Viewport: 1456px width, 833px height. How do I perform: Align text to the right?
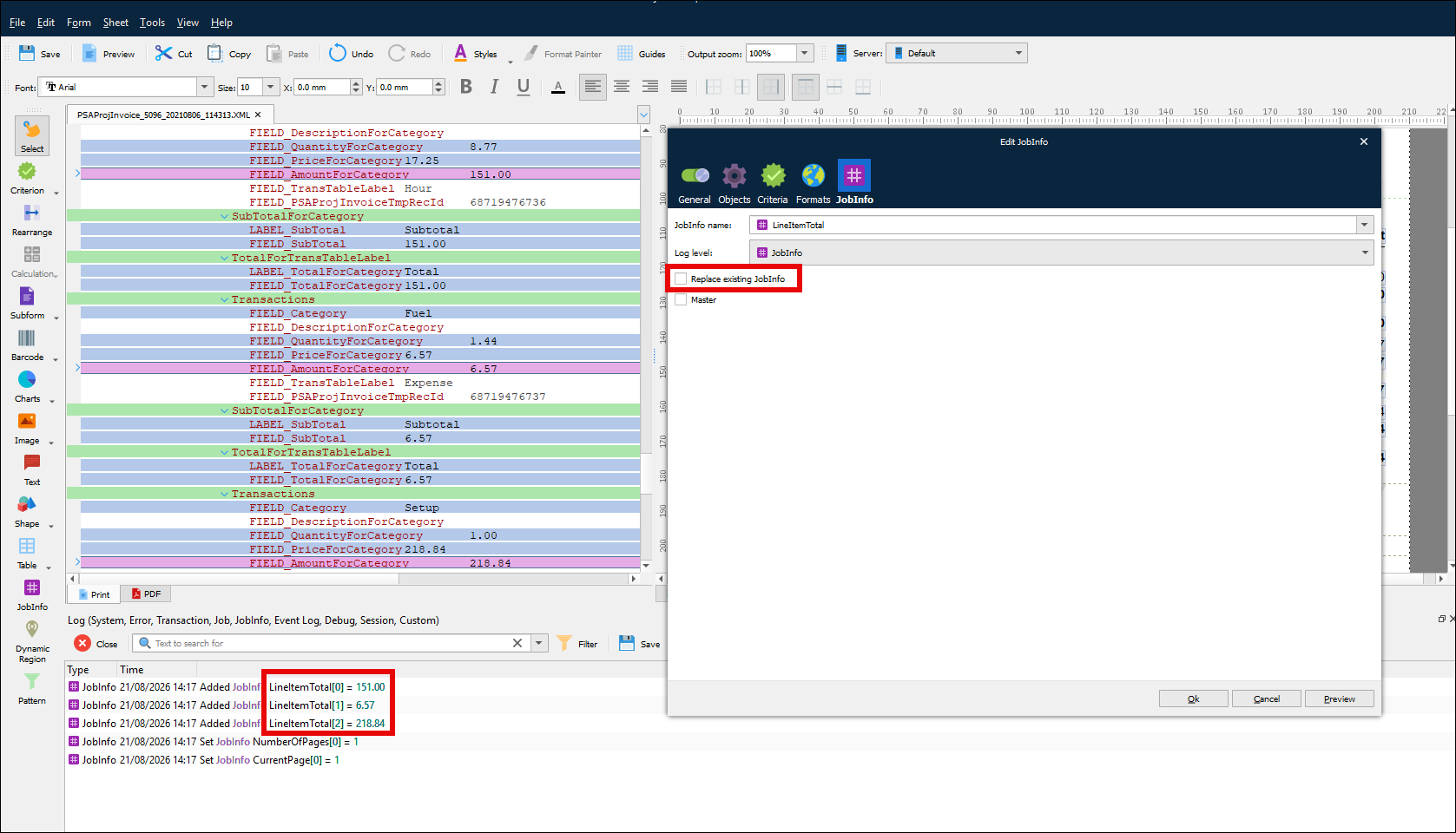(x=650, y=87)
